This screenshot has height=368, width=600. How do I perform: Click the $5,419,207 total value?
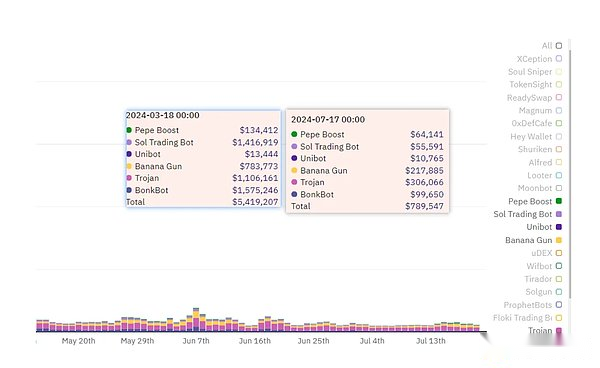click(x=255, y=202)
